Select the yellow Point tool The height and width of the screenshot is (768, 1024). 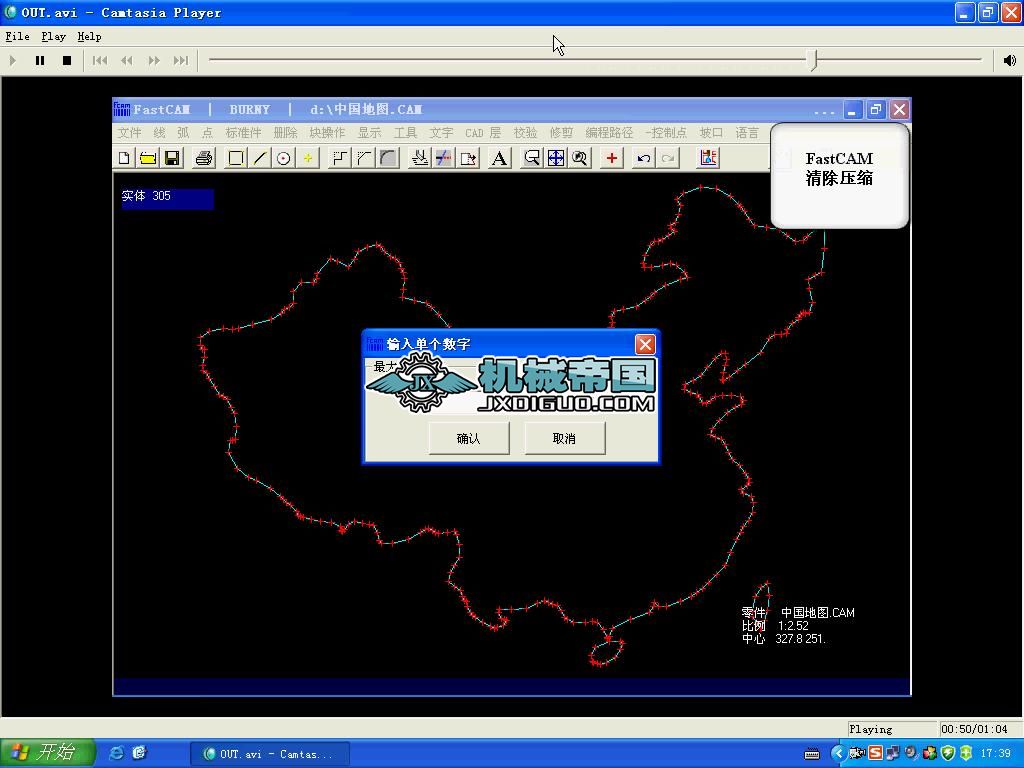(308, 157)
